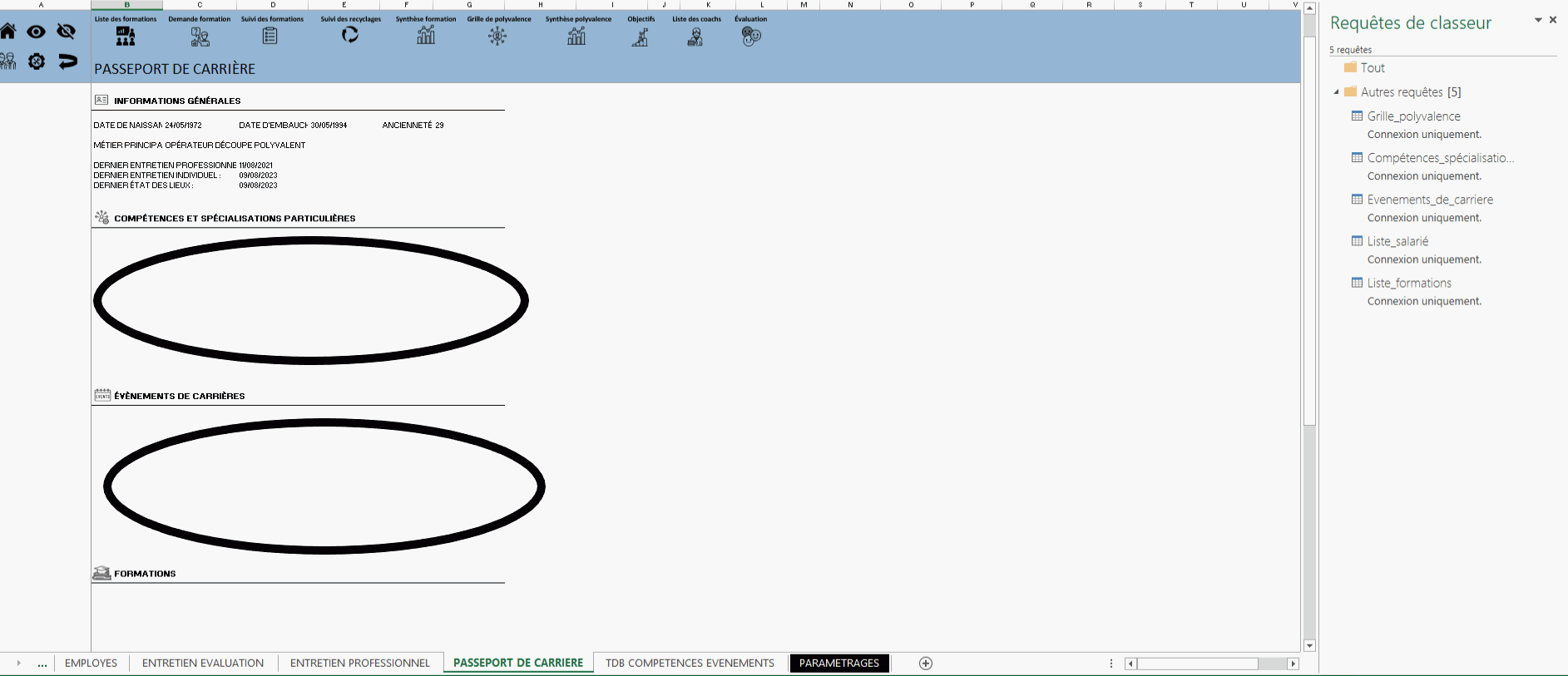Open Liste des coachs icon
The image size is (1568, 676).
click(695, 37)
